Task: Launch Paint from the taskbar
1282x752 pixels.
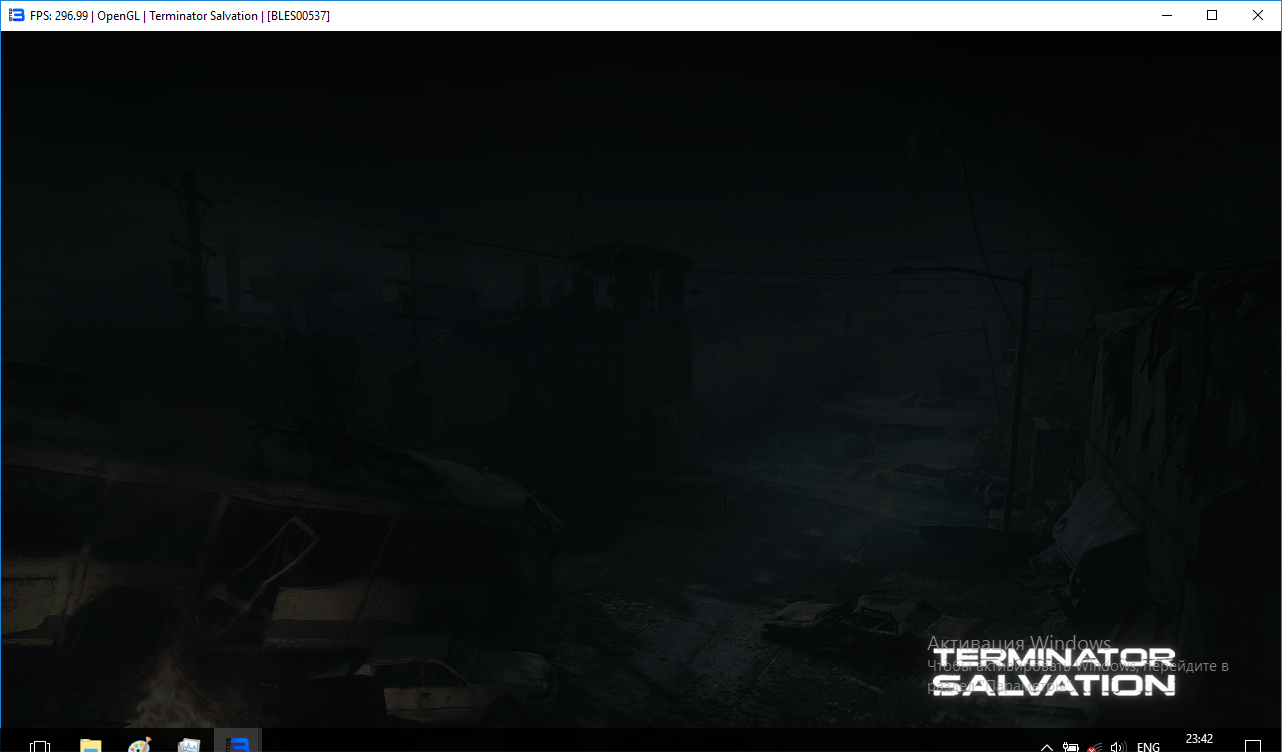Action: coord(139,745)
